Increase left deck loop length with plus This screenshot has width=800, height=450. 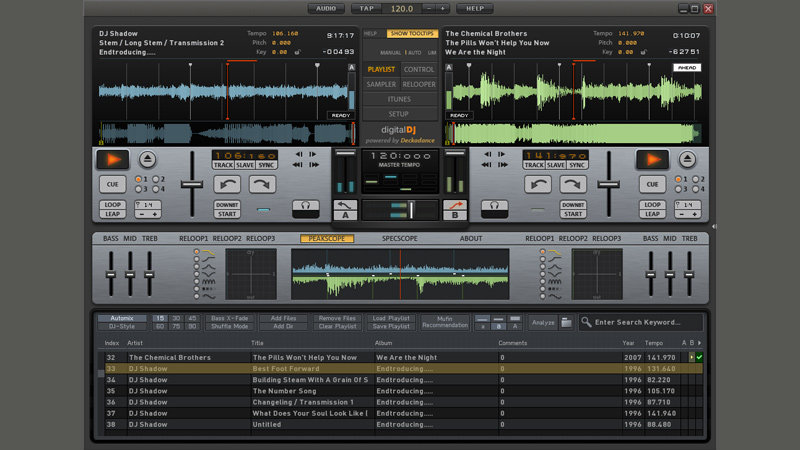tap(155, 214)
